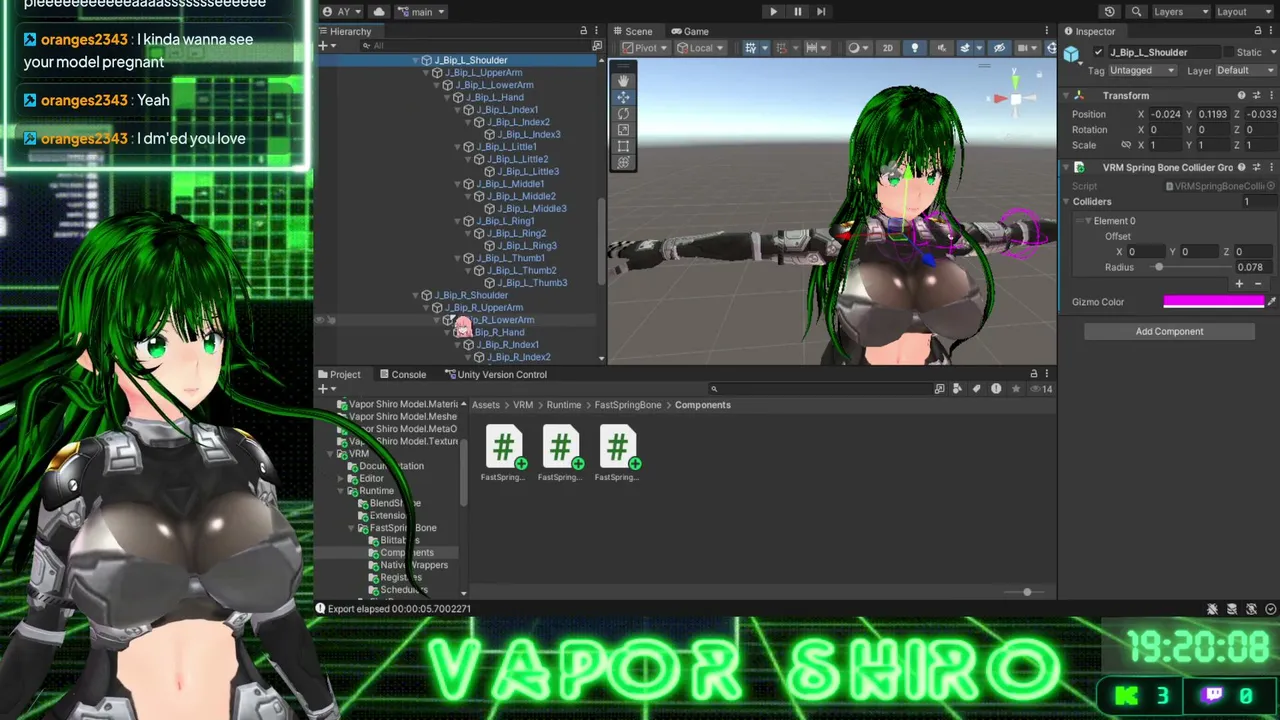This screenshot has height=720, width=1280.
Task: Open Transform component presets icon
Action: [1257, 95]
